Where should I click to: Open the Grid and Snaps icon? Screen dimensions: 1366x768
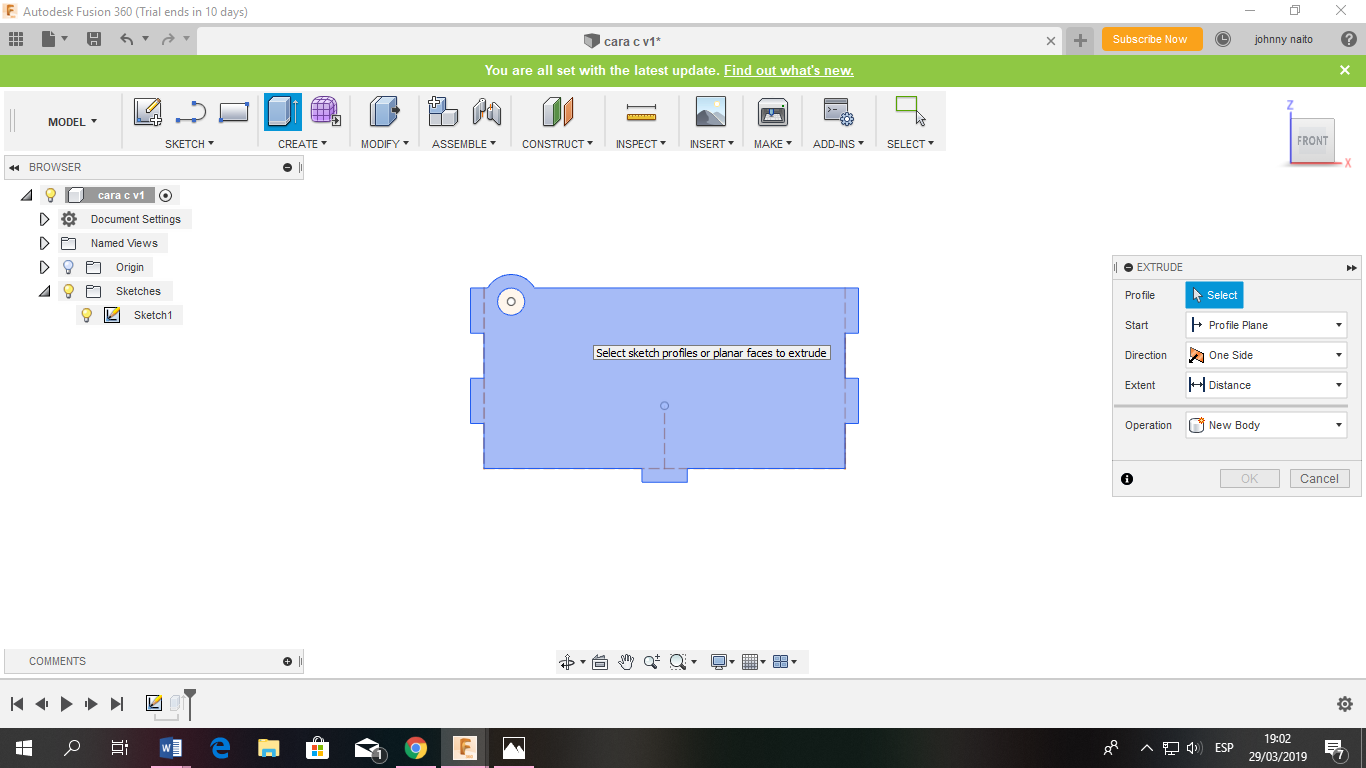tap(751, 662)
